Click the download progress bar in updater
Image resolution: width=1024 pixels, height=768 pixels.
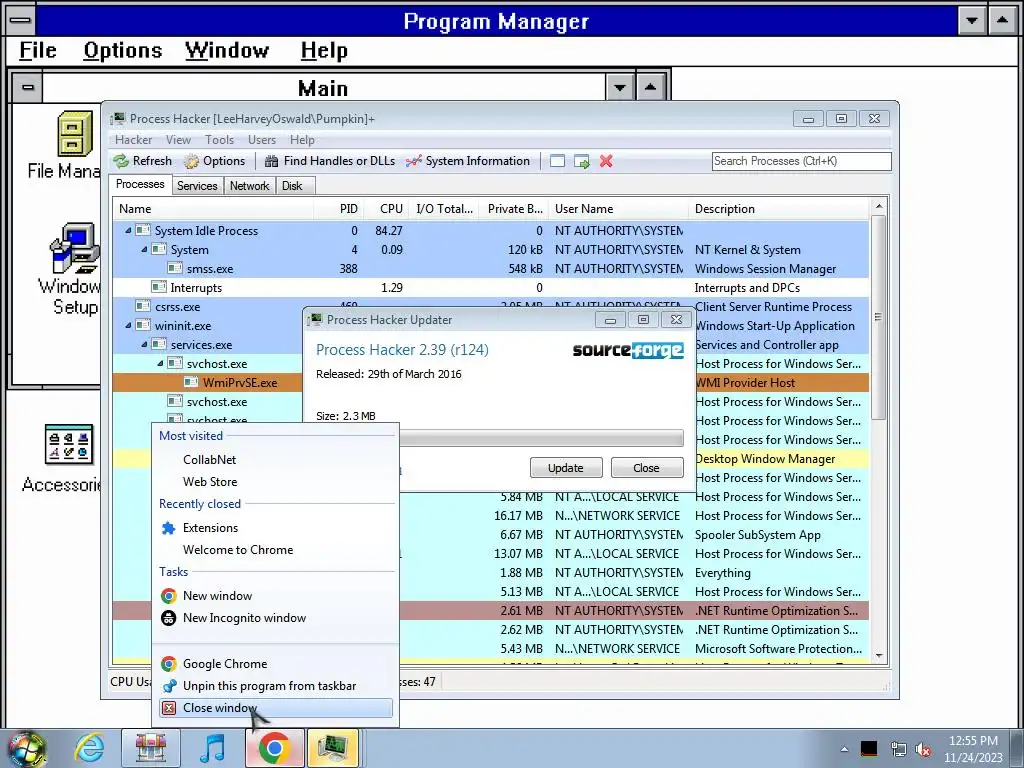click(x=541, y=438)
